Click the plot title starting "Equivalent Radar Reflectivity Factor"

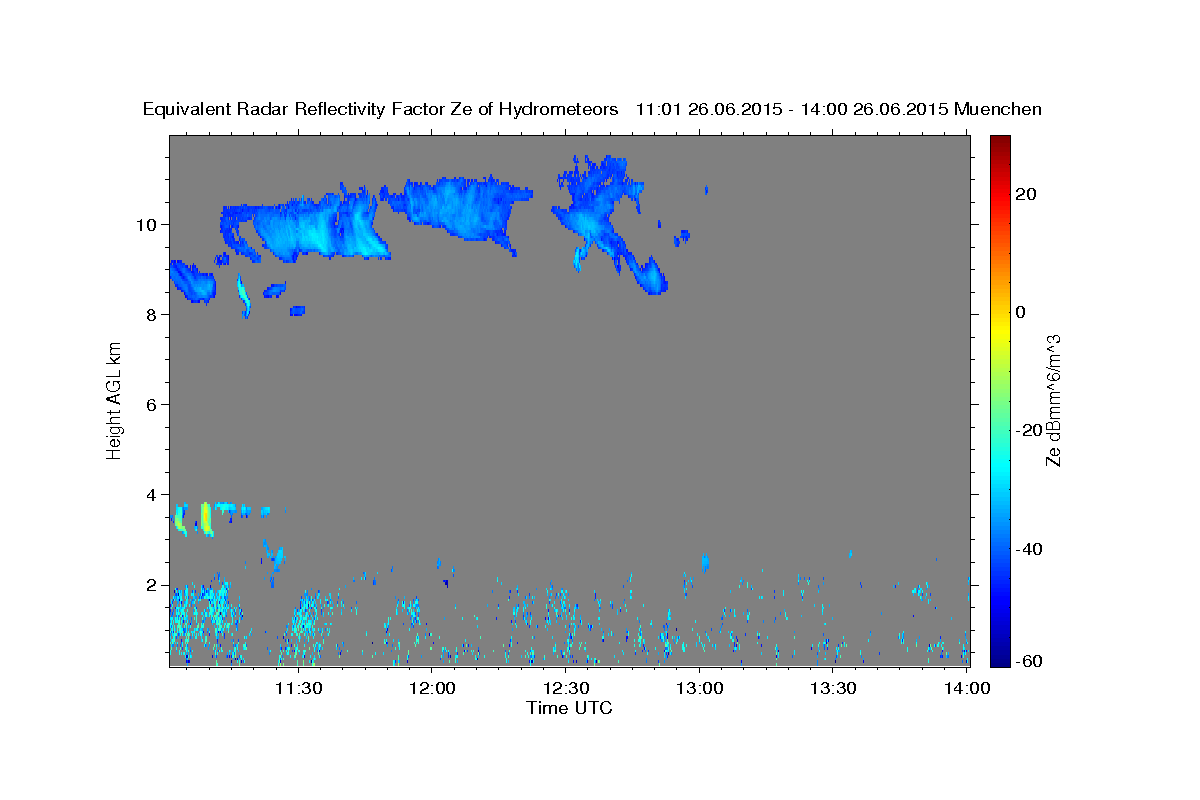(593, 109)
